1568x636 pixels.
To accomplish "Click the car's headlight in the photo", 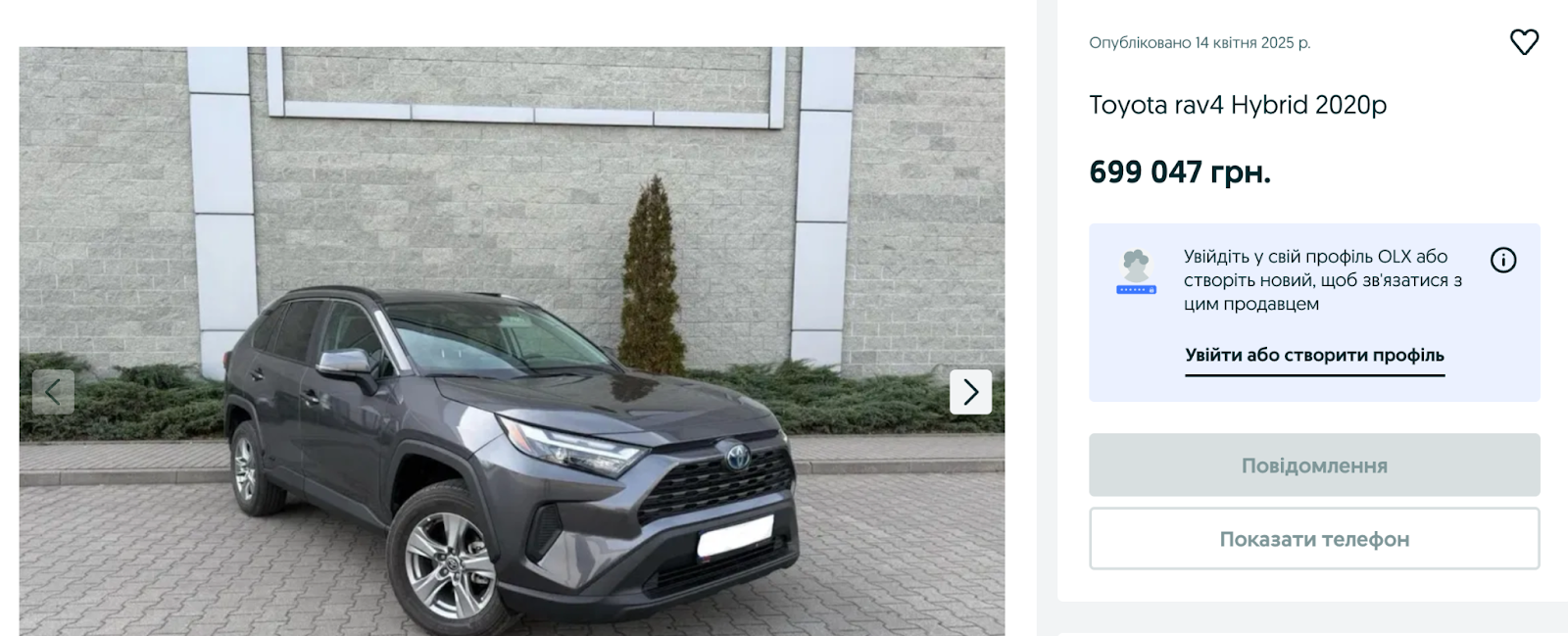I will 571,445.
